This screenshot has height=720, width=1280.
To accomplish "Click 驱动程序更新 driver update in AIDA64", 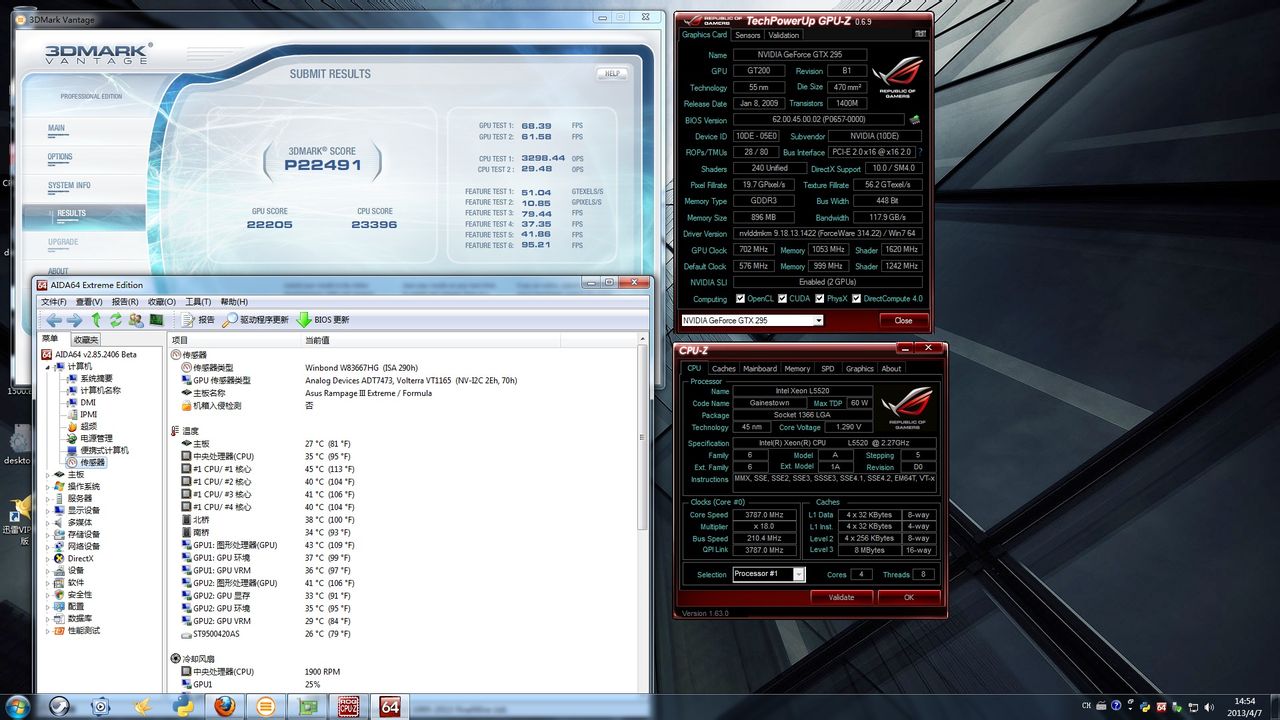I will pos(256,320).
